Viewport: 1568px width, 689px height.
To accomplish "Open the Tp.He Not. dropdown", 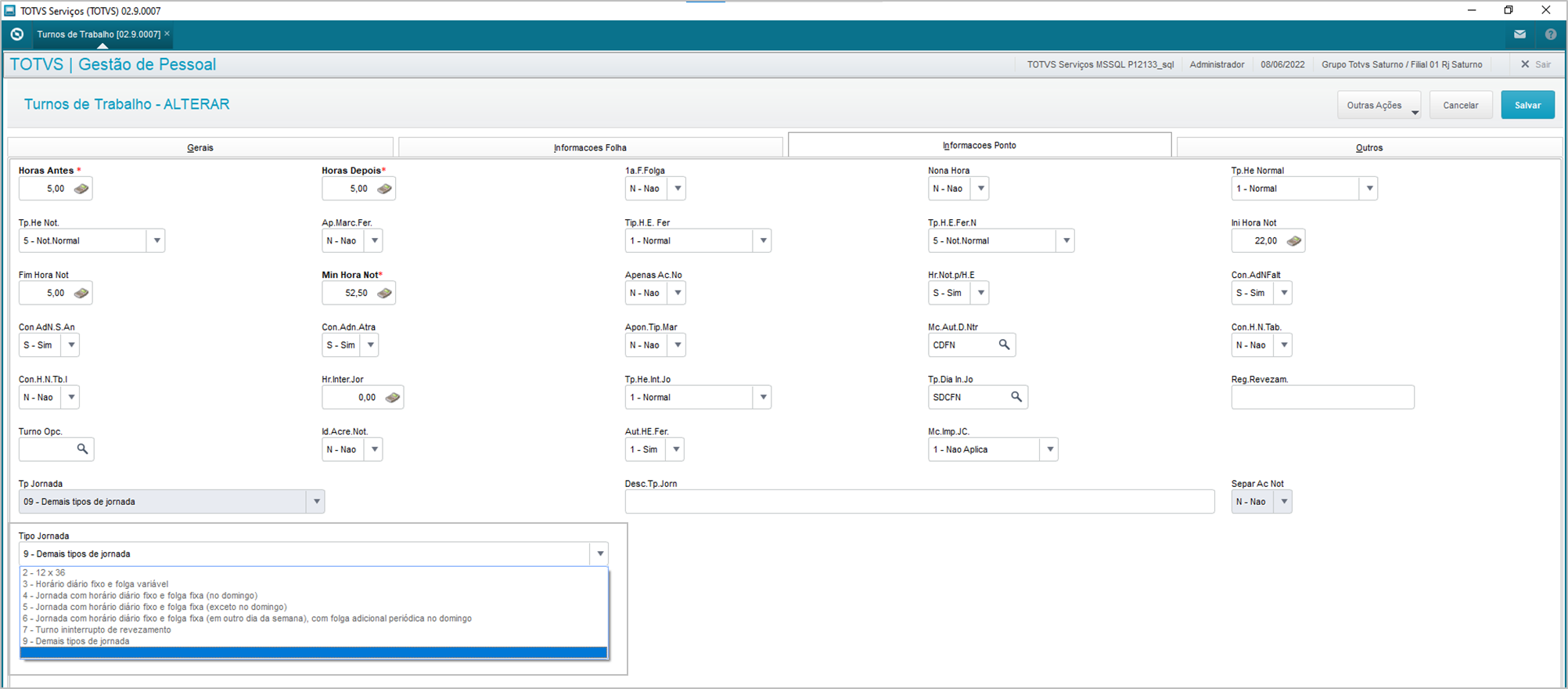I will pyautogui.click(x=156, y=241).
